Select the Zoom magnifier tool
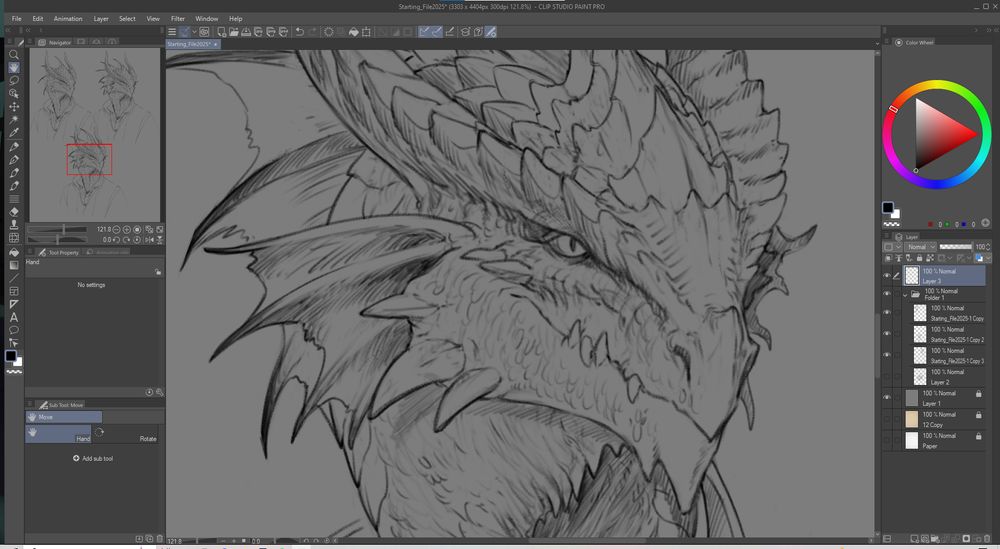The width and height of the screenshot is (1000, 549). point(13,55)
